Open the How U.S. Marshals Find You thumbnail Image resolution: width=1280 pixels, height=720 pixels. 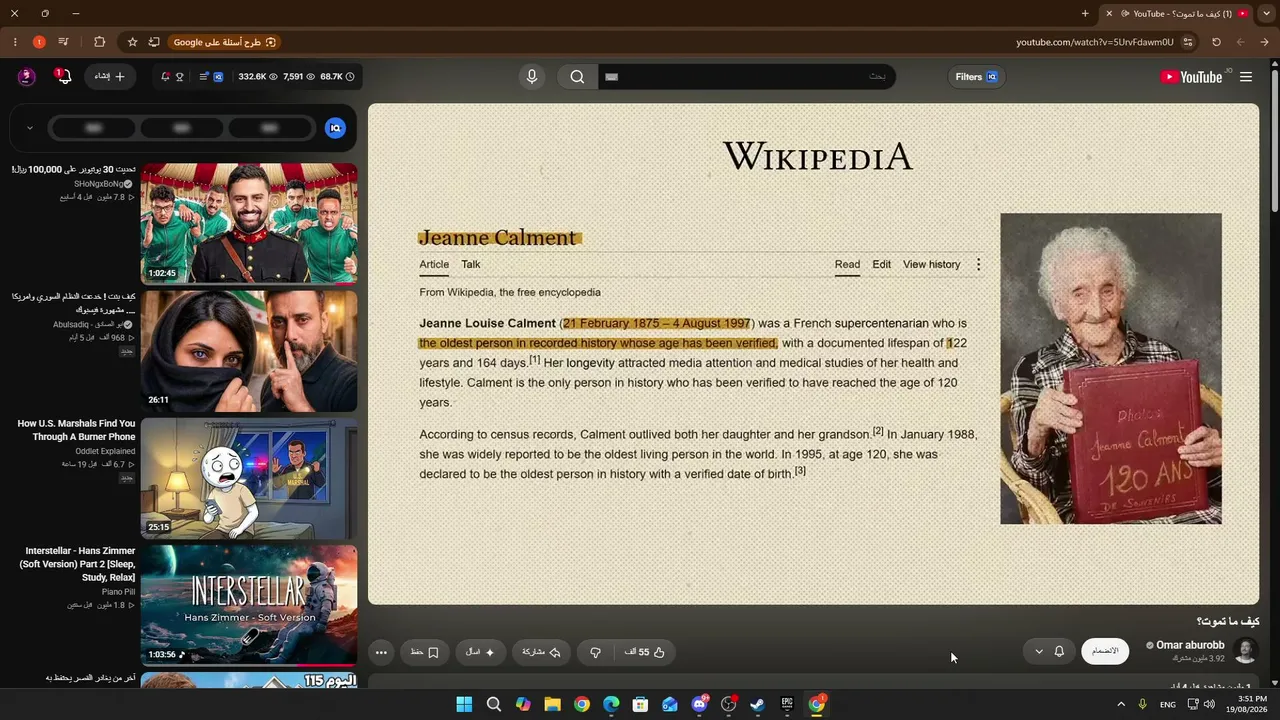coord(249,478)
